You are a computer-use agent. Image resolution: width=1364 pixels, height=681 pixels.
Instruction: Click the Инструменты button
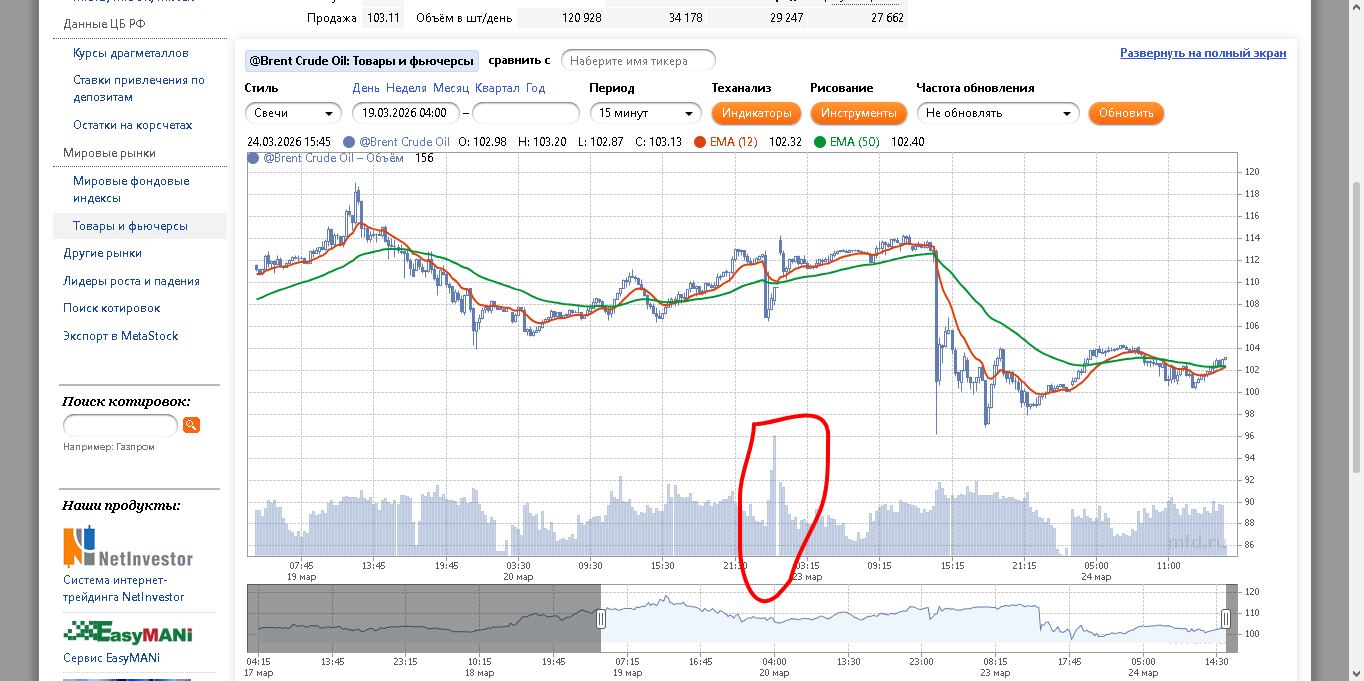(x=859, y=113)
